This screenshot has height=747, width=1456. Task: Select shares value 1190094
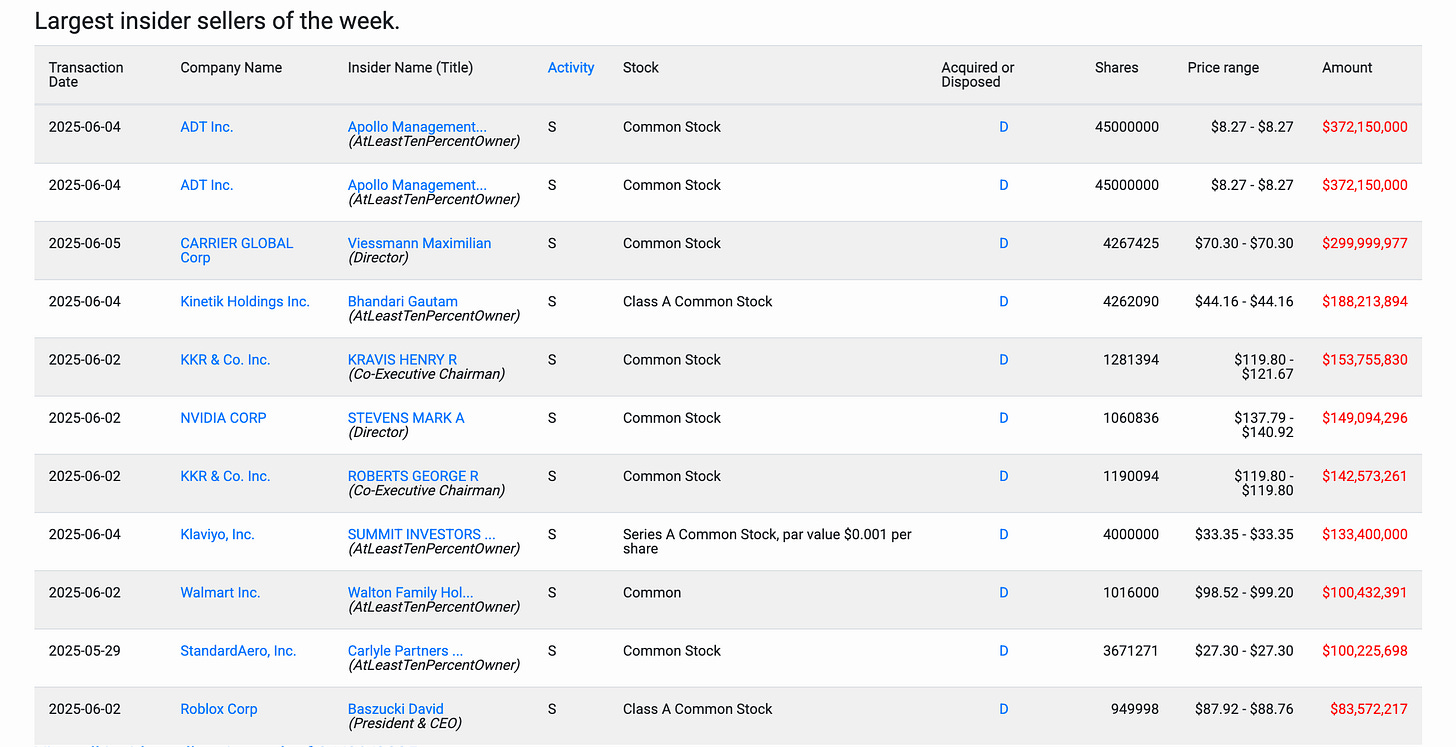[1131, 476]
